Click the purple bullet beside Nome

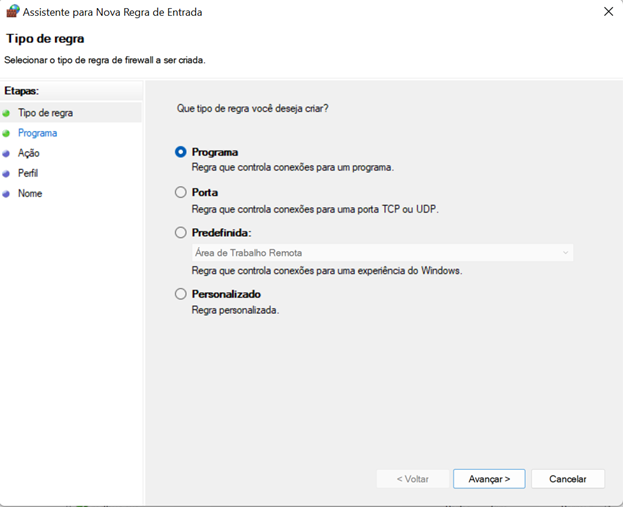click(6, 194)
